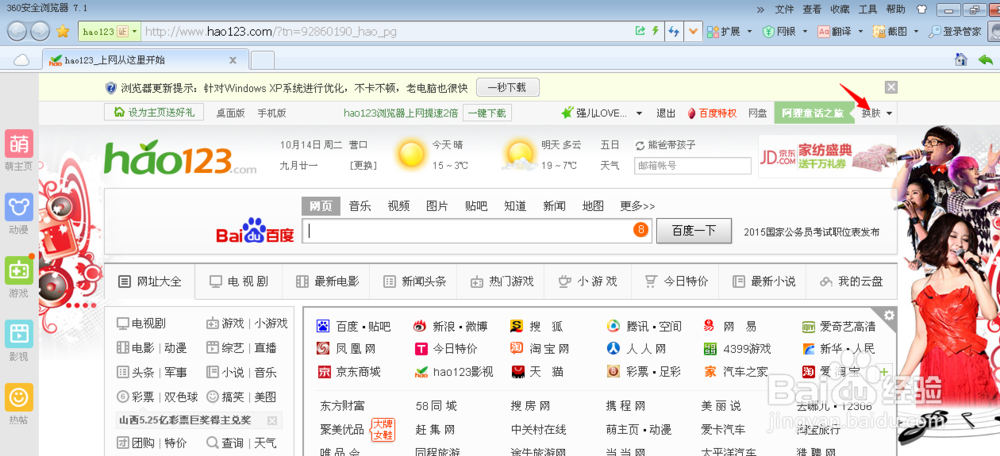Open a new blank browser tab

[263, 60]
